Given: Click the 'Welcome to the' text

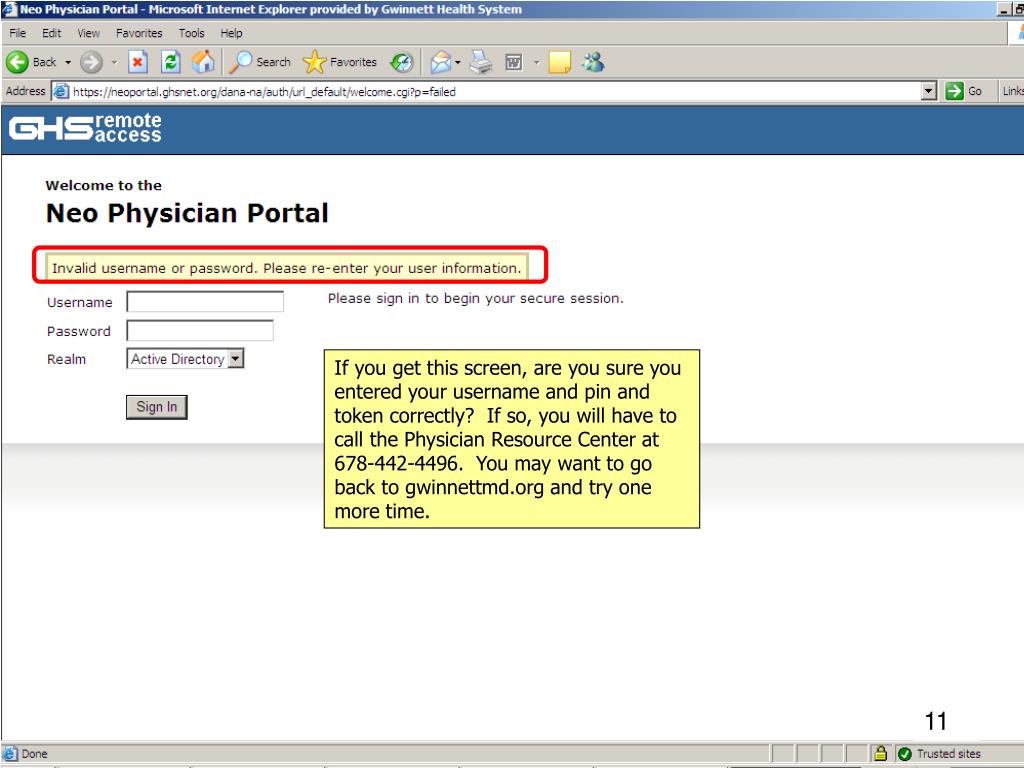Looking at the screenshot, I should tap(104, 185).
